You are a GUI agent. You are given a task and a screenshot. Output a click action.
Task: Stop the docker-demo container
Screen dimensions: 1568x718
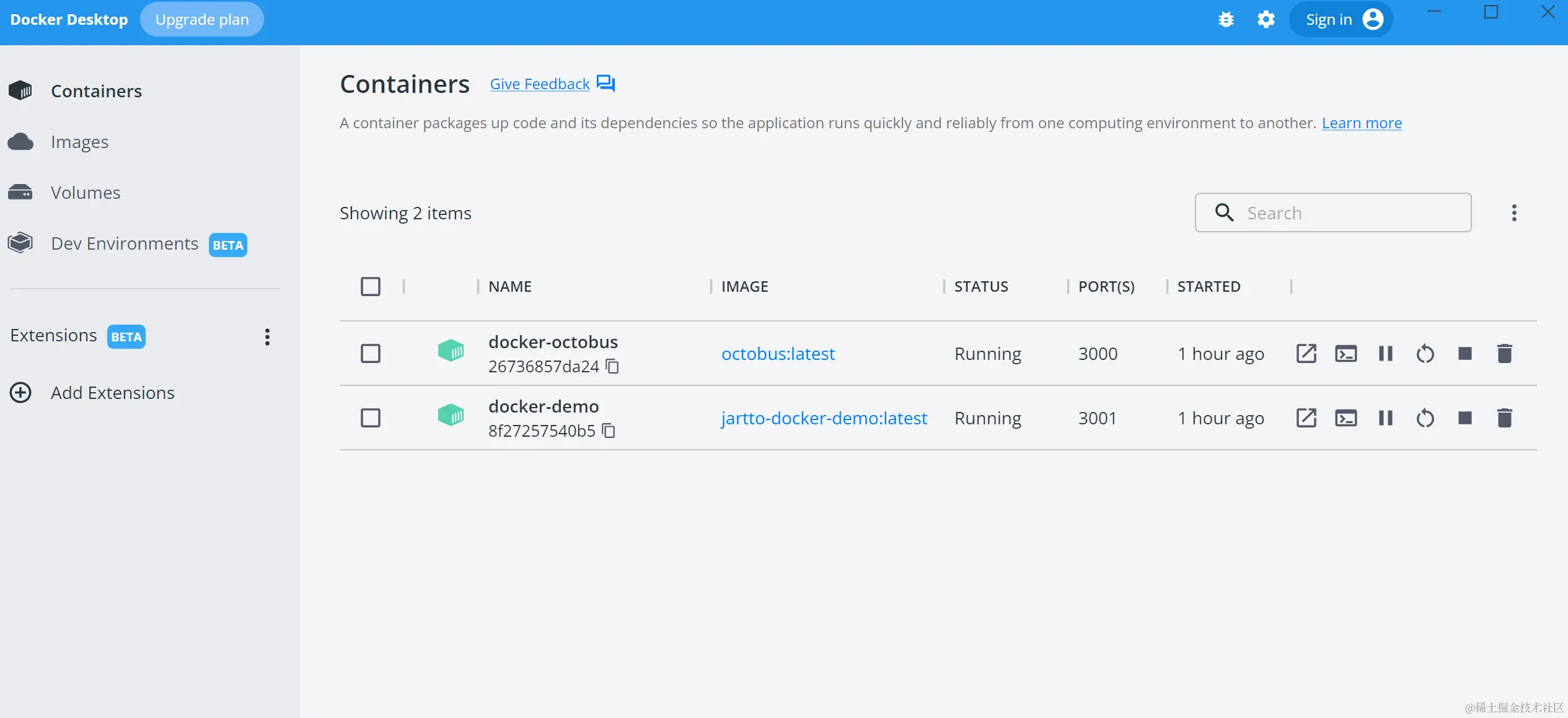[1464, 418]
